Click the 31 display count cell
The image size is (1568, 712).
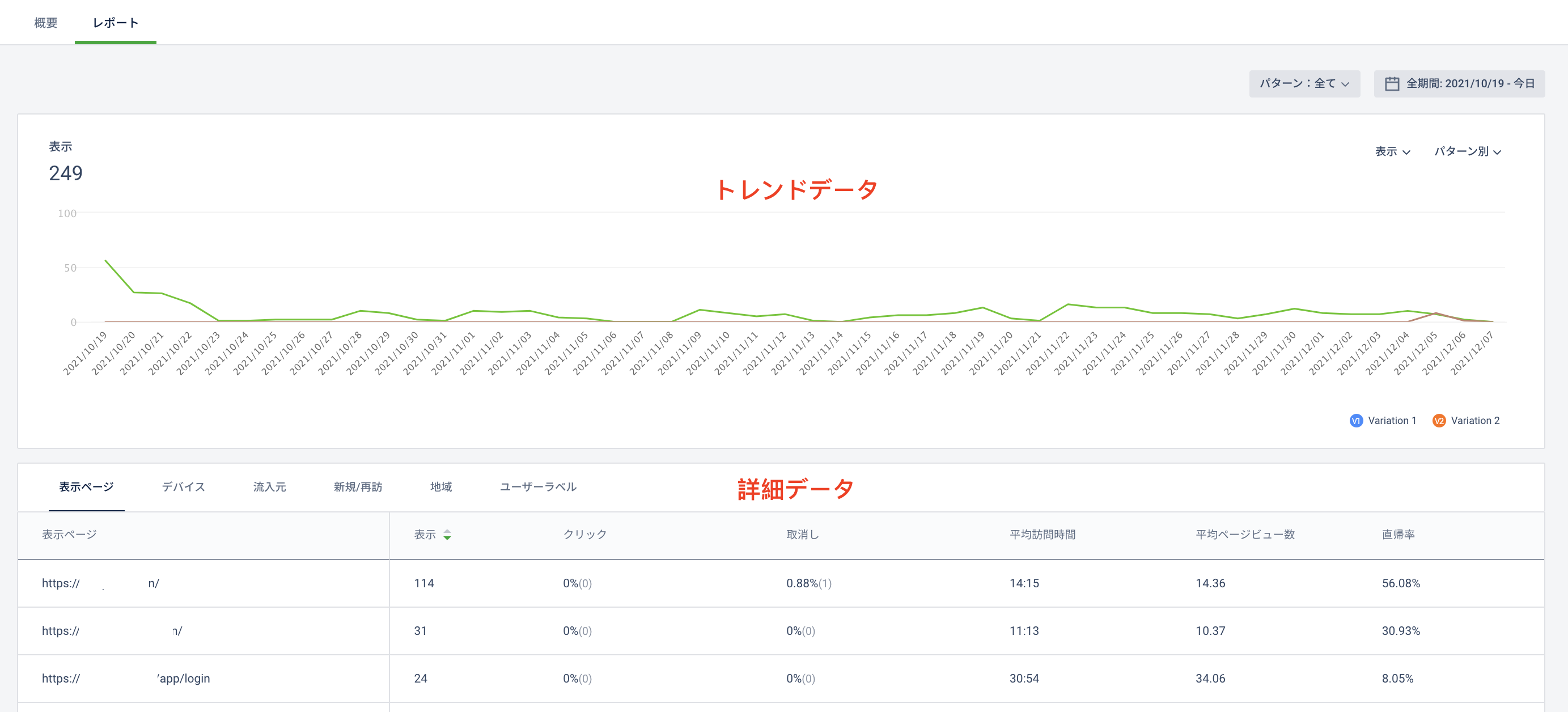point(421,630)
